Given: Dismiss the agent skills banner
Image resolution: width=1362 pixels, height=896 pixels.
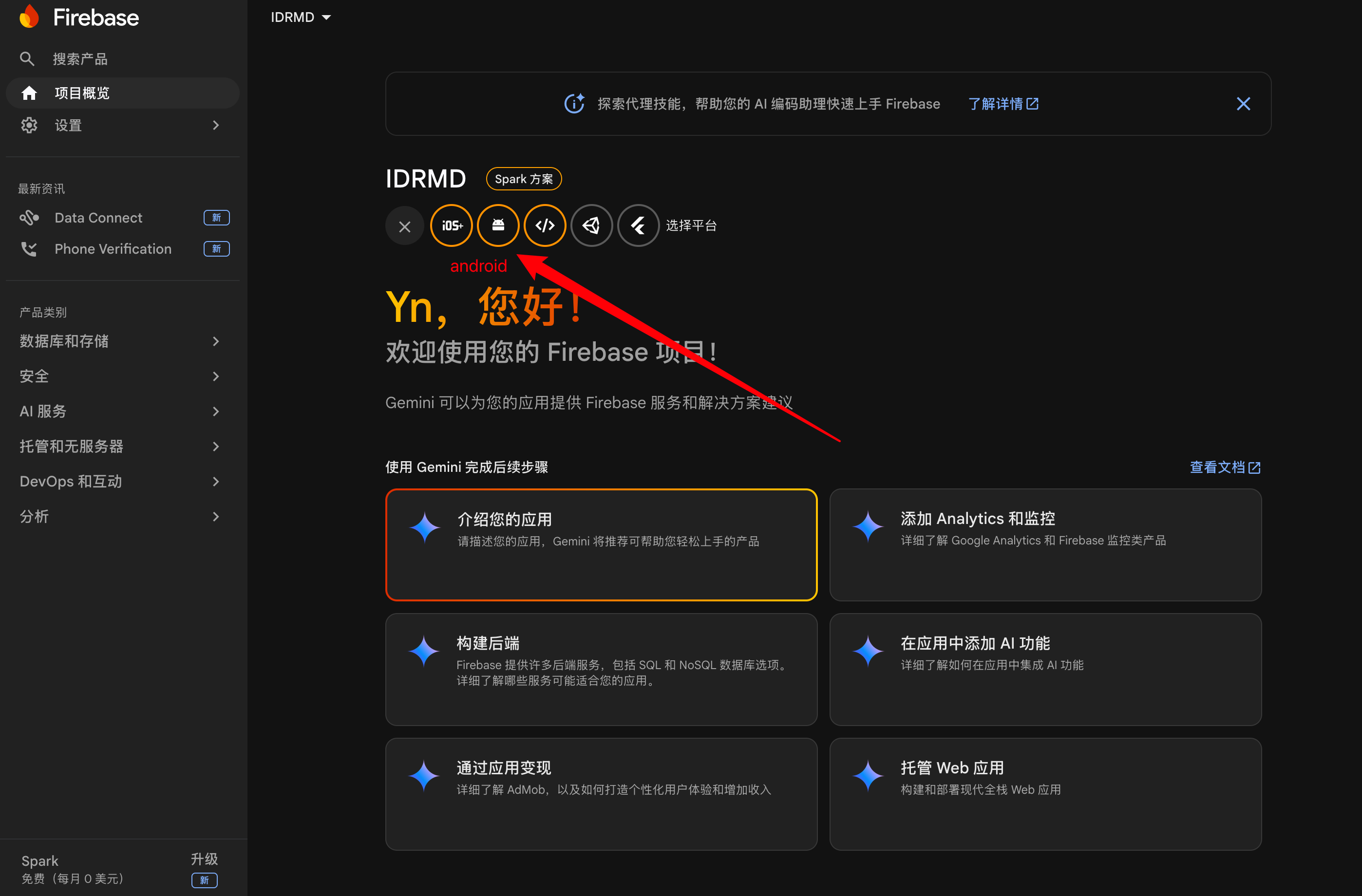Looking at the screenshot, I should click(1243, 104).
